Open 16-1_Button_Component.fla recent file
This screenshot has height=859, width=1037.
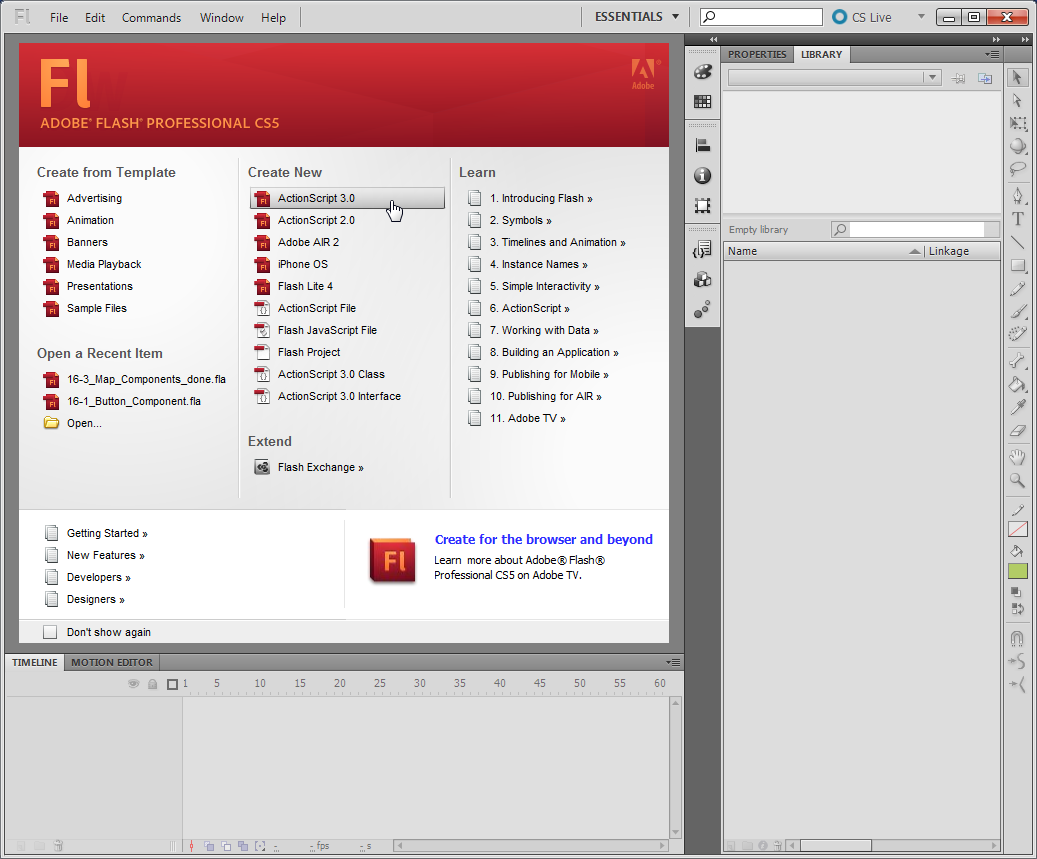134,401
